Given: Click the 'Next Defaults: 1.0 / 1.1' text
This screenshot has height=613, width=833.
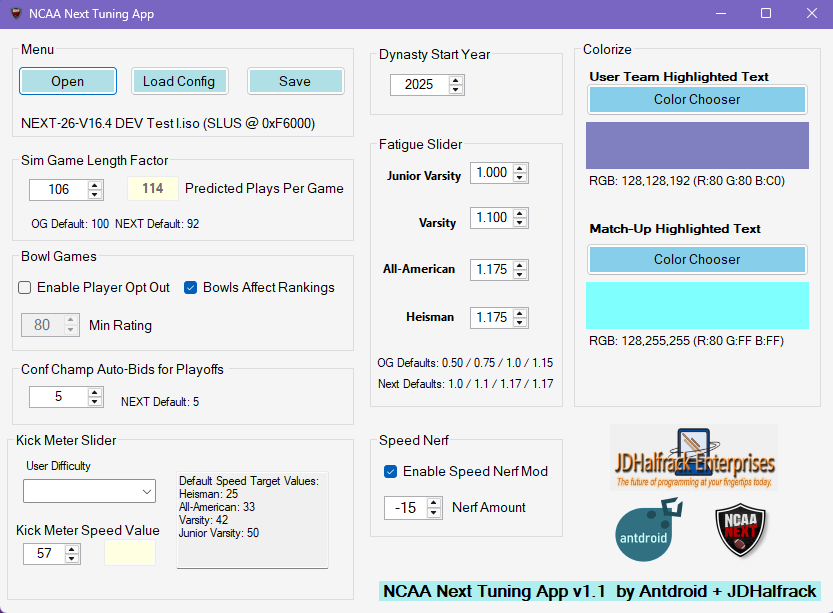Looking at the screenshot, I should 465,384.
